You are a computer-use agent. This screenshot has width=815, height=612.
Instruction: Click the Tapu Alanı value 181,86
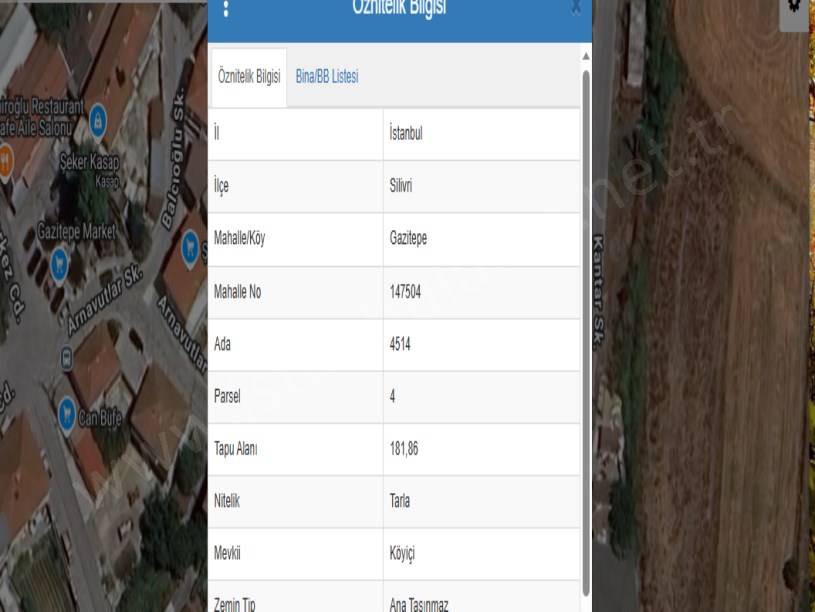[x=404, y=449]
